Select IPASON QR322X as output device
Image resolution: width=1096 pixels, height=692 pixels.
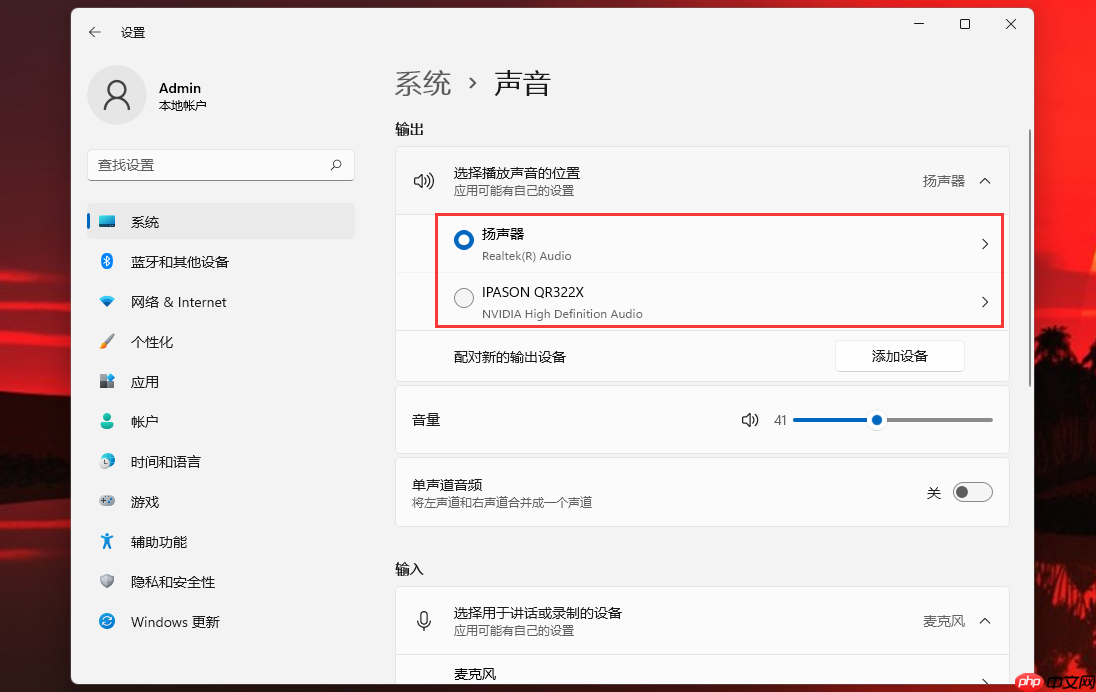[x=463, y=297]
